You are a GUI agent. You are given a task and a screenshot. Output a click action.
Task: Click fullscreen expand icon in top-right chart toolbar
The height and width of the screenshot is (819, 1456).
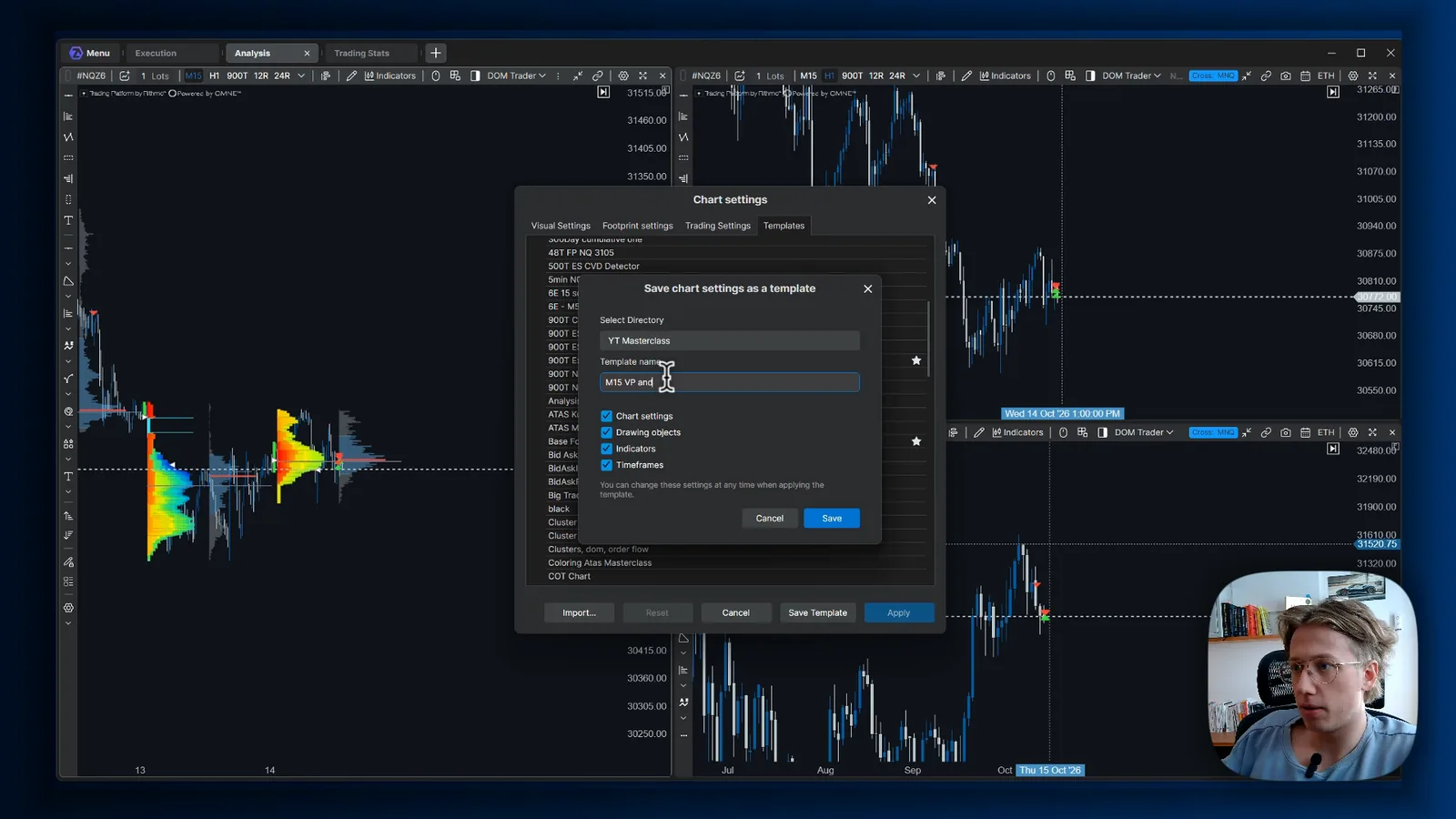pos(1372,76)
